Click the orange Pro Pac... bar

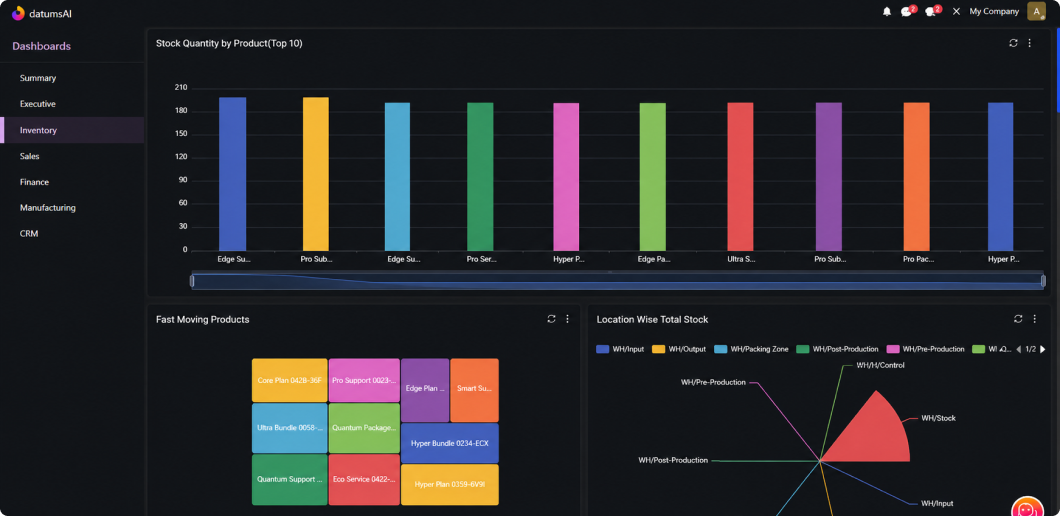coord(917,177)
